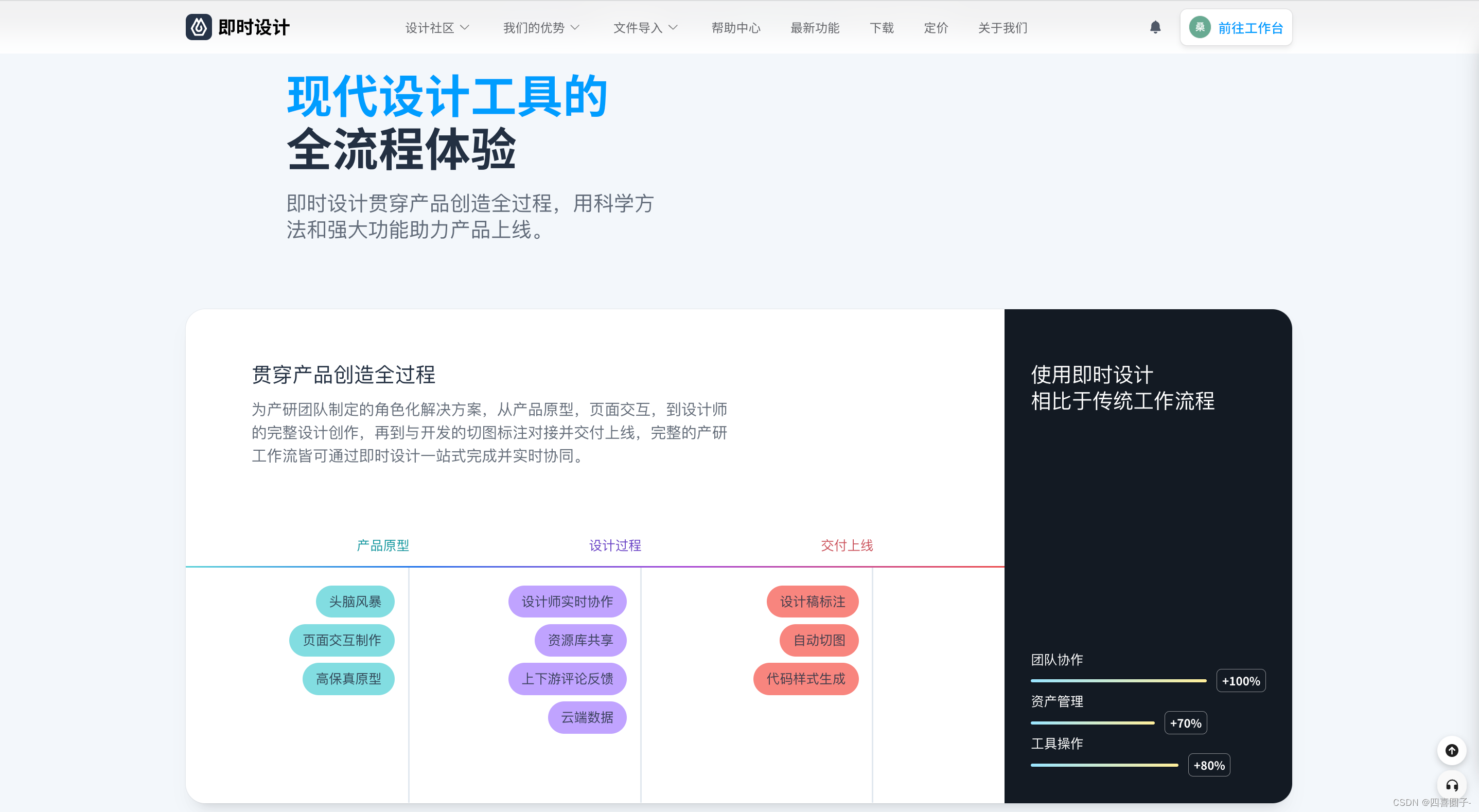Open 关于我们 in the navigation
This screenshot has height=812, width=1479.
[1002, 28]
